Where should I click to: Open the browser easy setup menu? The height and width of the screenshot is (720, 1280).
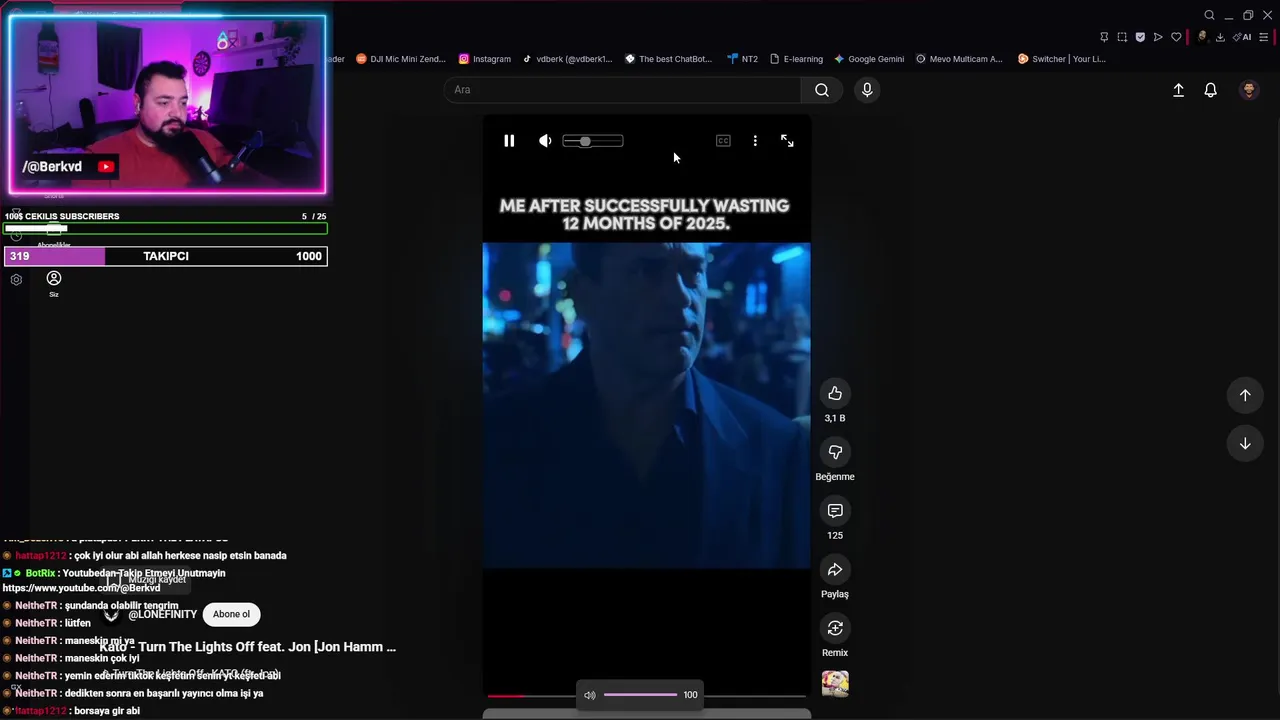coord(1264,37)
